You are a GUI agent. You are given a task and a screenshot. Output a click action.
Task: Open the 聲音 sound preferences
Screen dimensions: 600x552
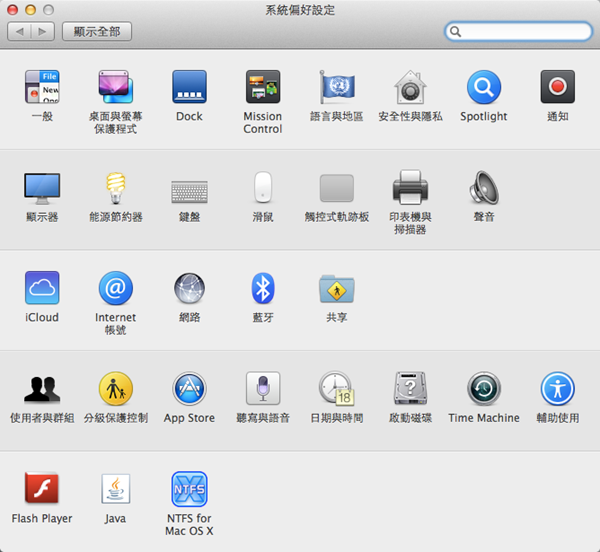pos(483,188)
